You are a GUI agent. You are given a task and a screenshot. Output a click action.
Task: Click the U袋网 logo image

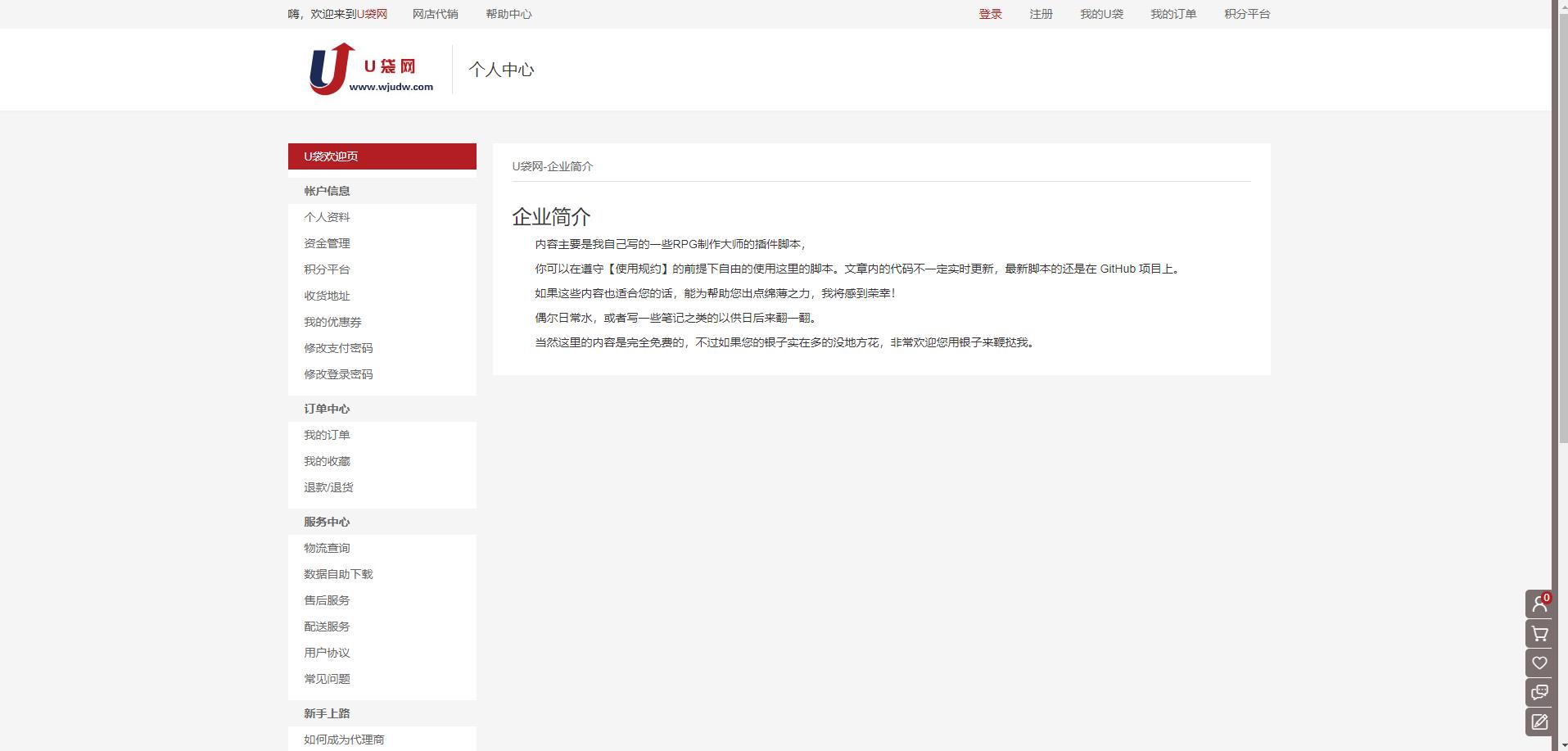pos(371,69)
